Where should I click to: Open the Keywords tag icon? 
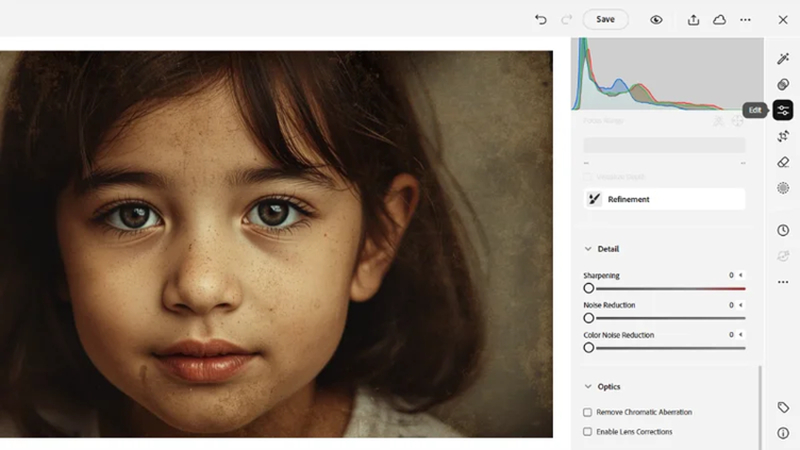783,407
